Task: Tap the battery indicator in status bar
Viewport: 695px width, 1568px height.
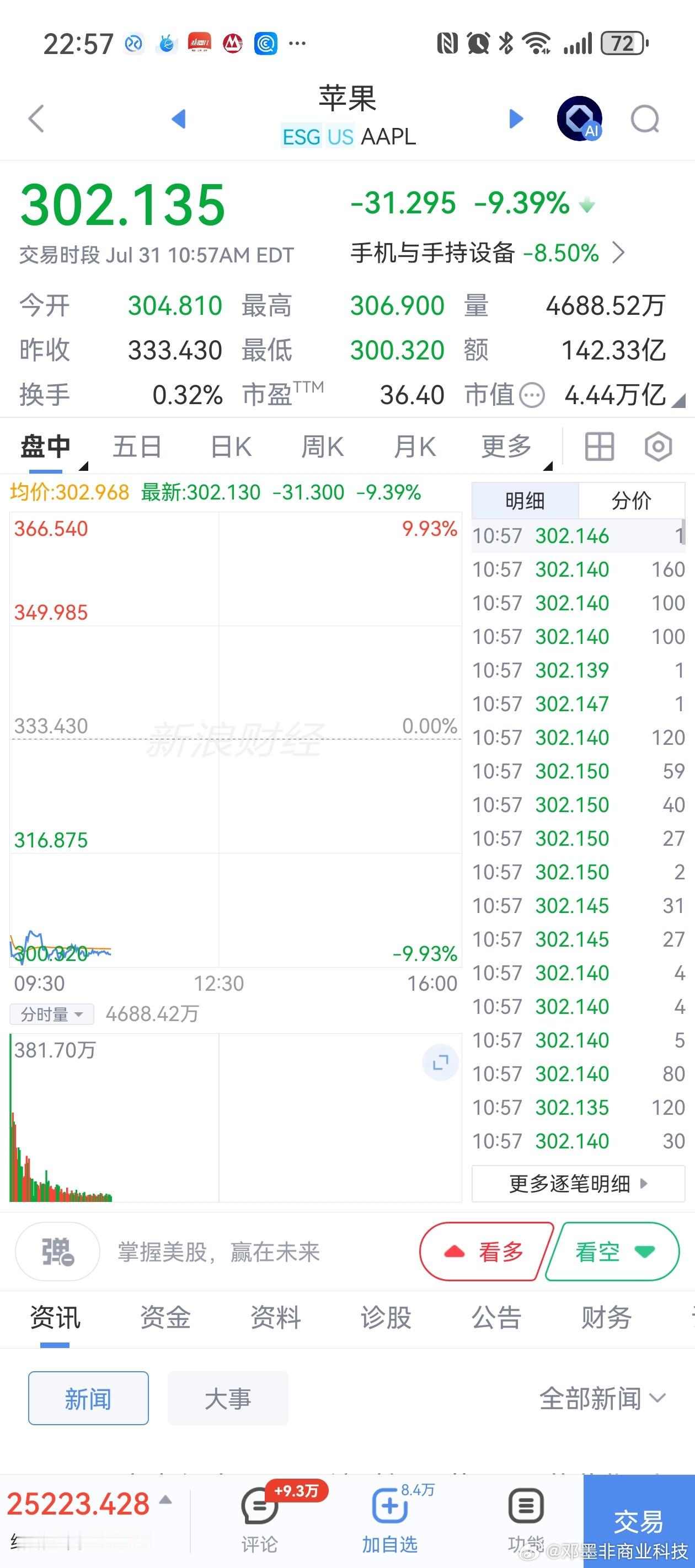Action: 624,43
